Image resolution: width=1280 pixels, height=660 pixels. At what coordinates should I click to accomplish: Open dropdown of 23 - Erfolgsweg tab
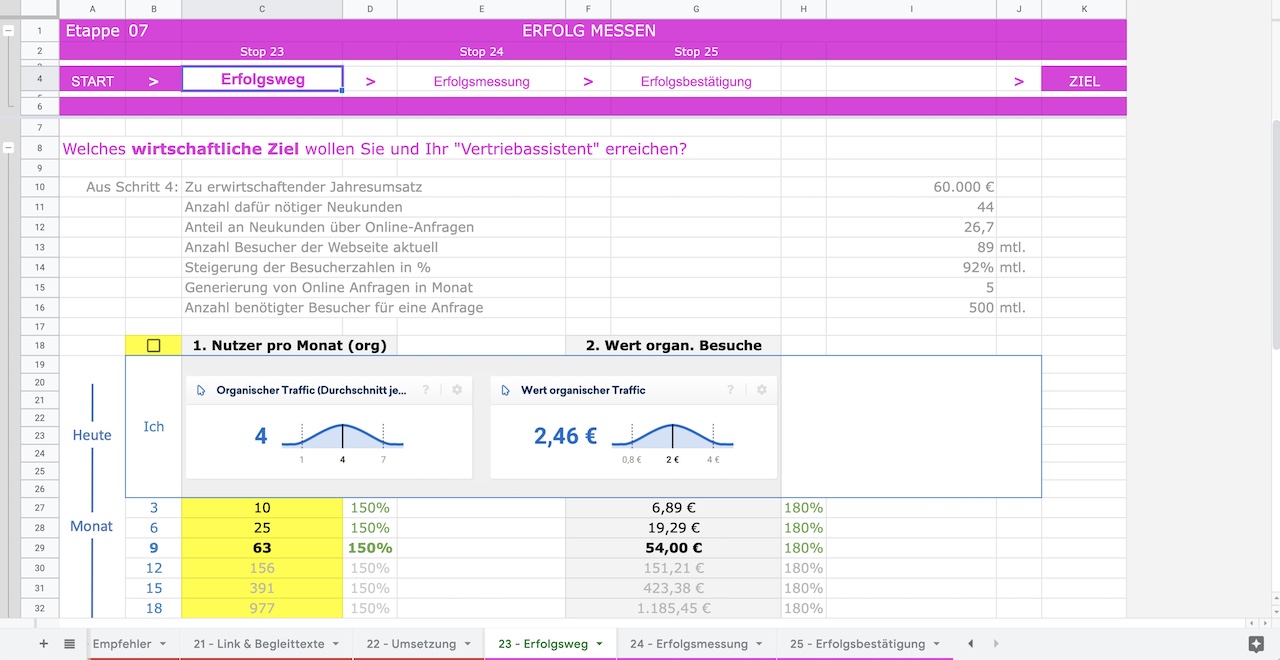600,644
